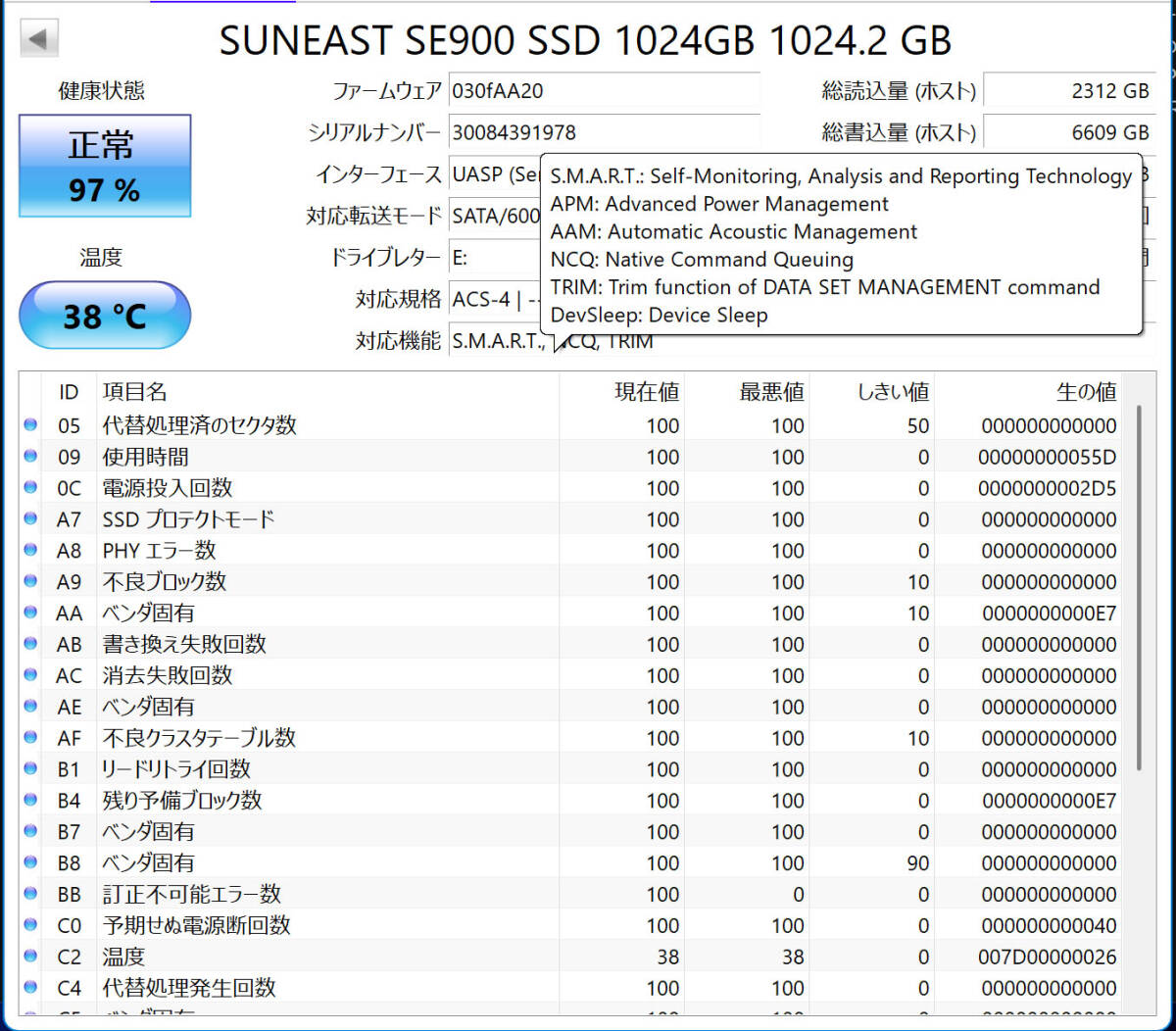Click the blue status dot for ID 05
The height and width of the screenshot is (1031, 1176).
30,424
